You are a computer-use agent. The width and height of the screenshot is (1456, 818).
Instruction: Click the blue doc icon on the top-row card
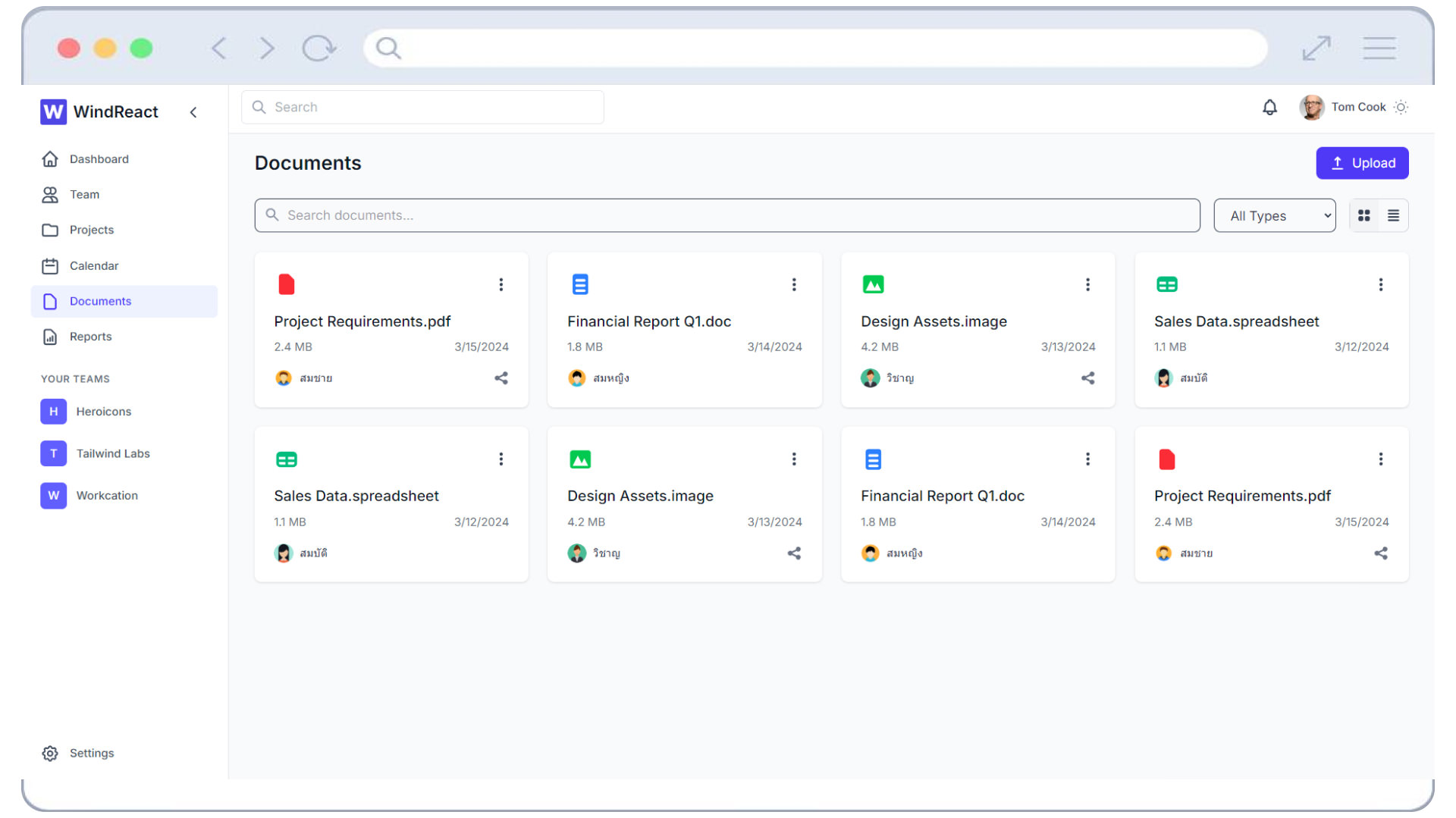point(580,284)
